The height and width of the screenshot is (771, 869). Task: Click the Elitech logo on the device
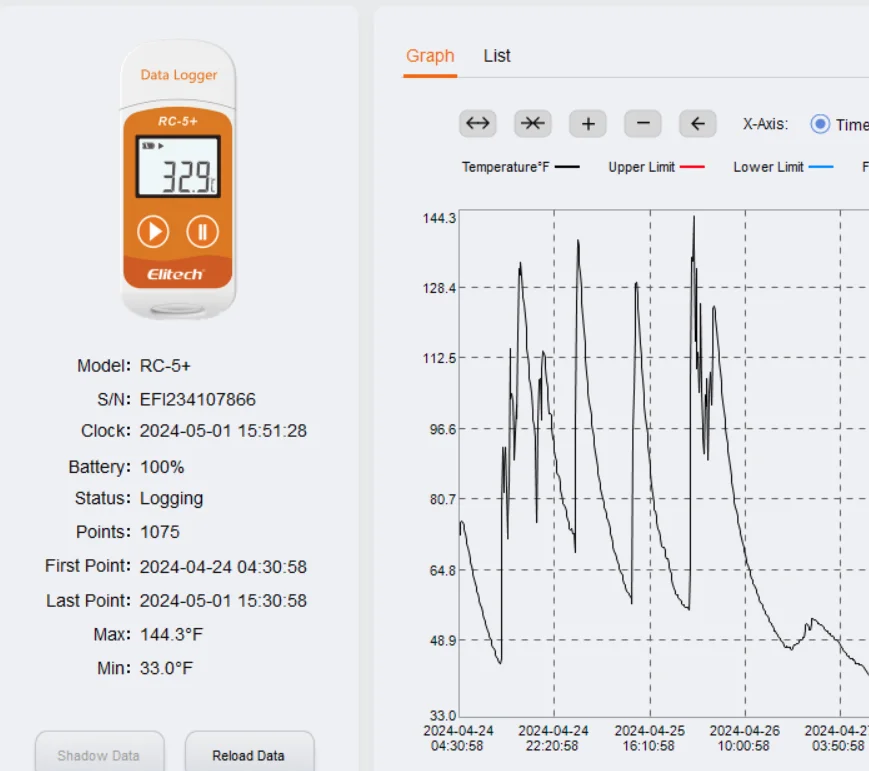(x=176, y=274)
